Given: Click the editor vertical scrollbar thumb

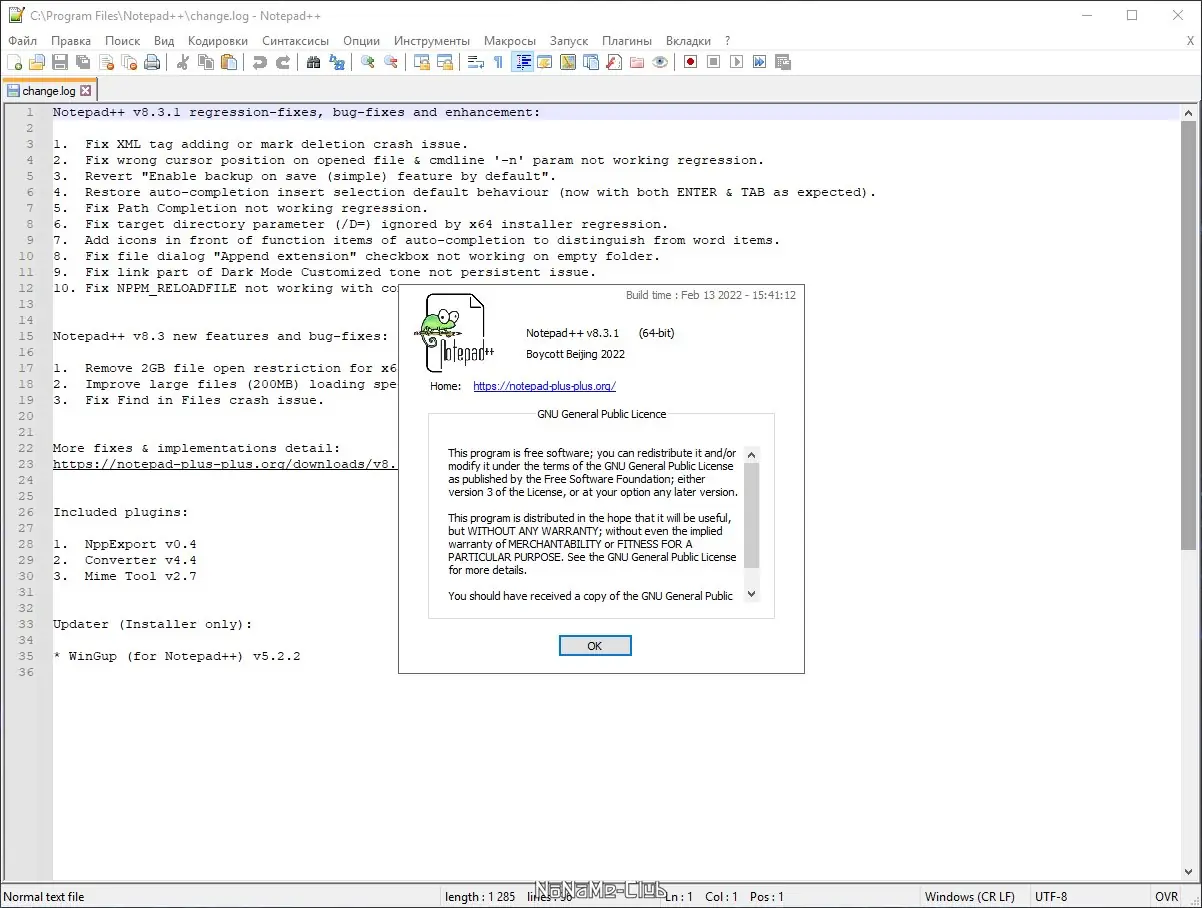Looking at the screenshot, I should point(1188,334).
